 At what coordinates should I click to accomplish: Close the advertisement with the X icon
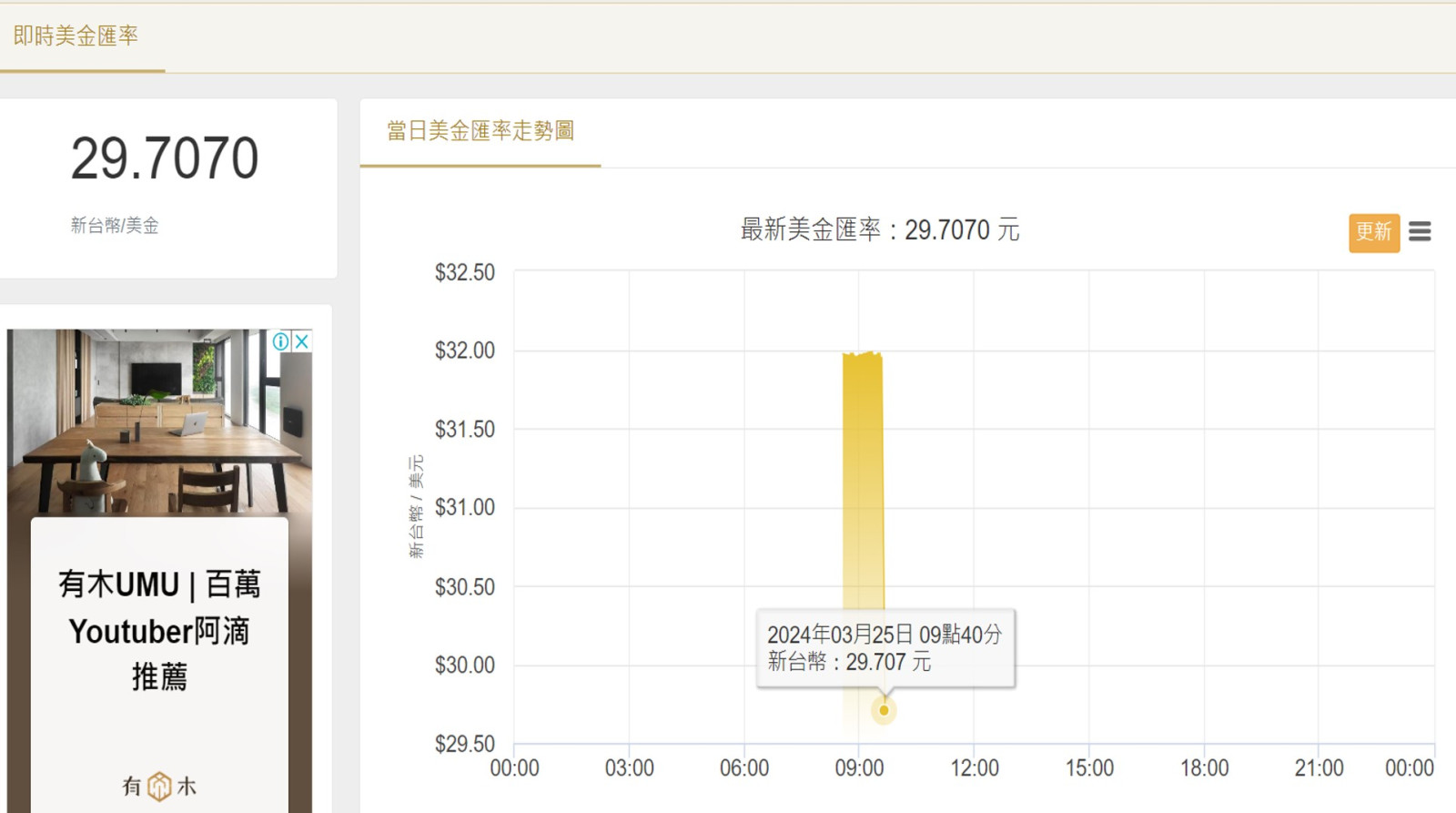pos(302,341)
